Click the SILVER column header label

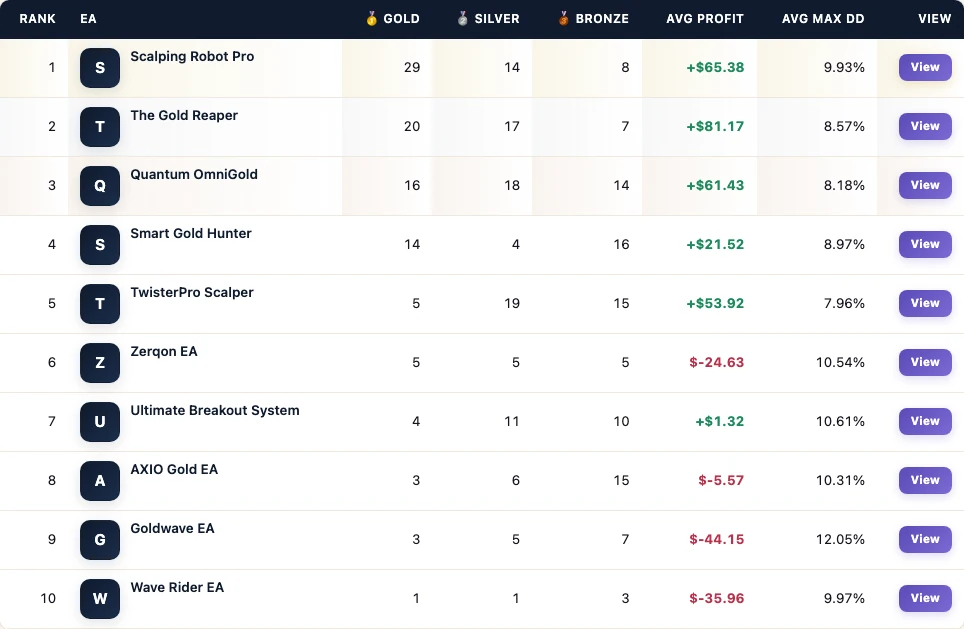pyautogui.click(x=497, y=18)
